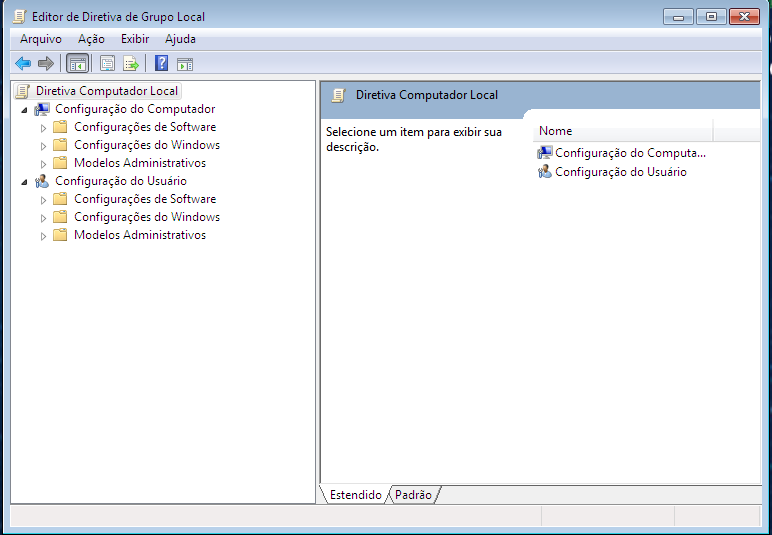Image resolution: width=772 pixels, height=535 pixels.
Task: Toggle the Show/Hide Action Pane toolbar icon
Action: (x=185, y=63)
